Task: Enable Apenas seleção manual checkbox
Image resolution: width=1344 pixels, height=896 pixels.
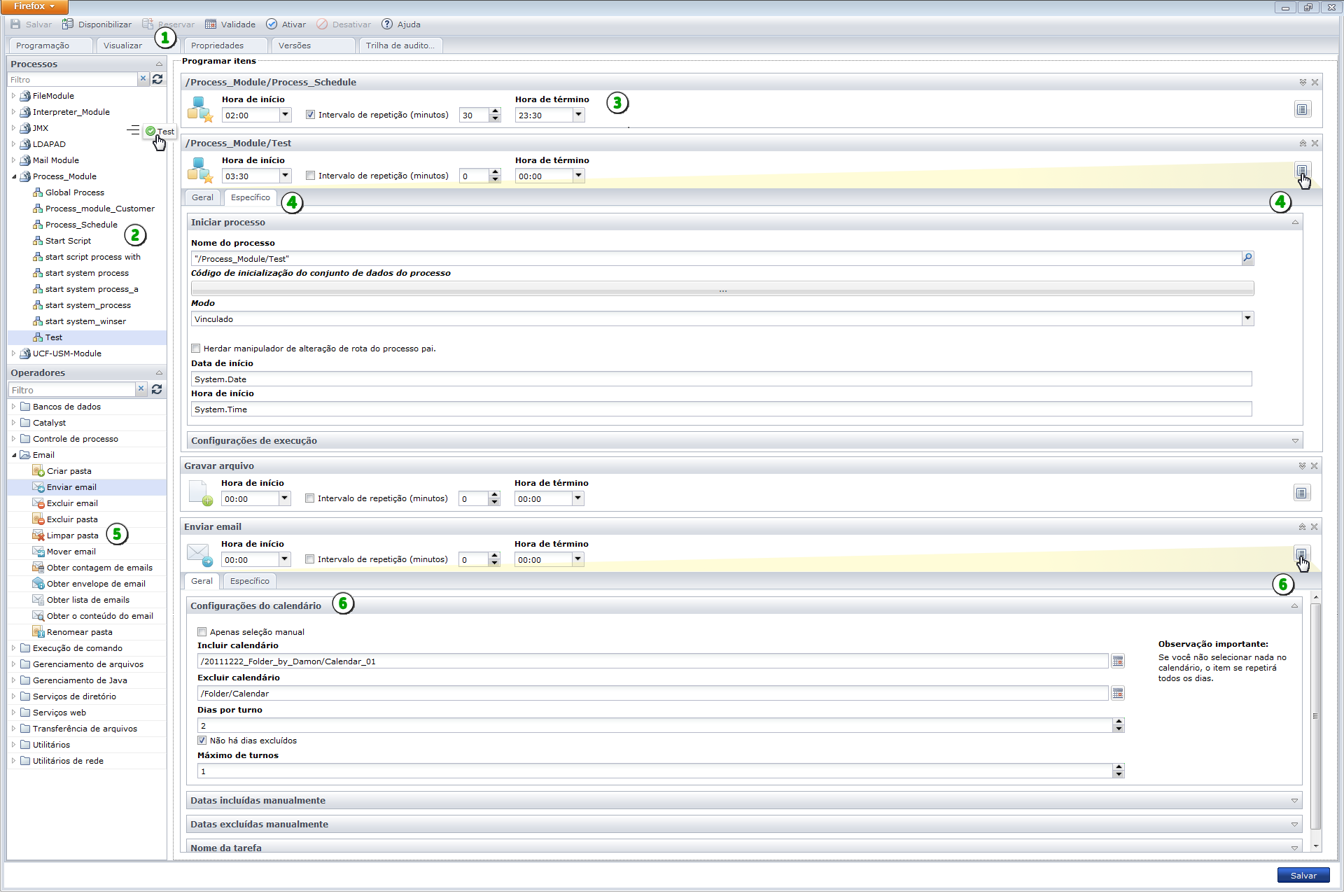Action: [x=202, y=631]
